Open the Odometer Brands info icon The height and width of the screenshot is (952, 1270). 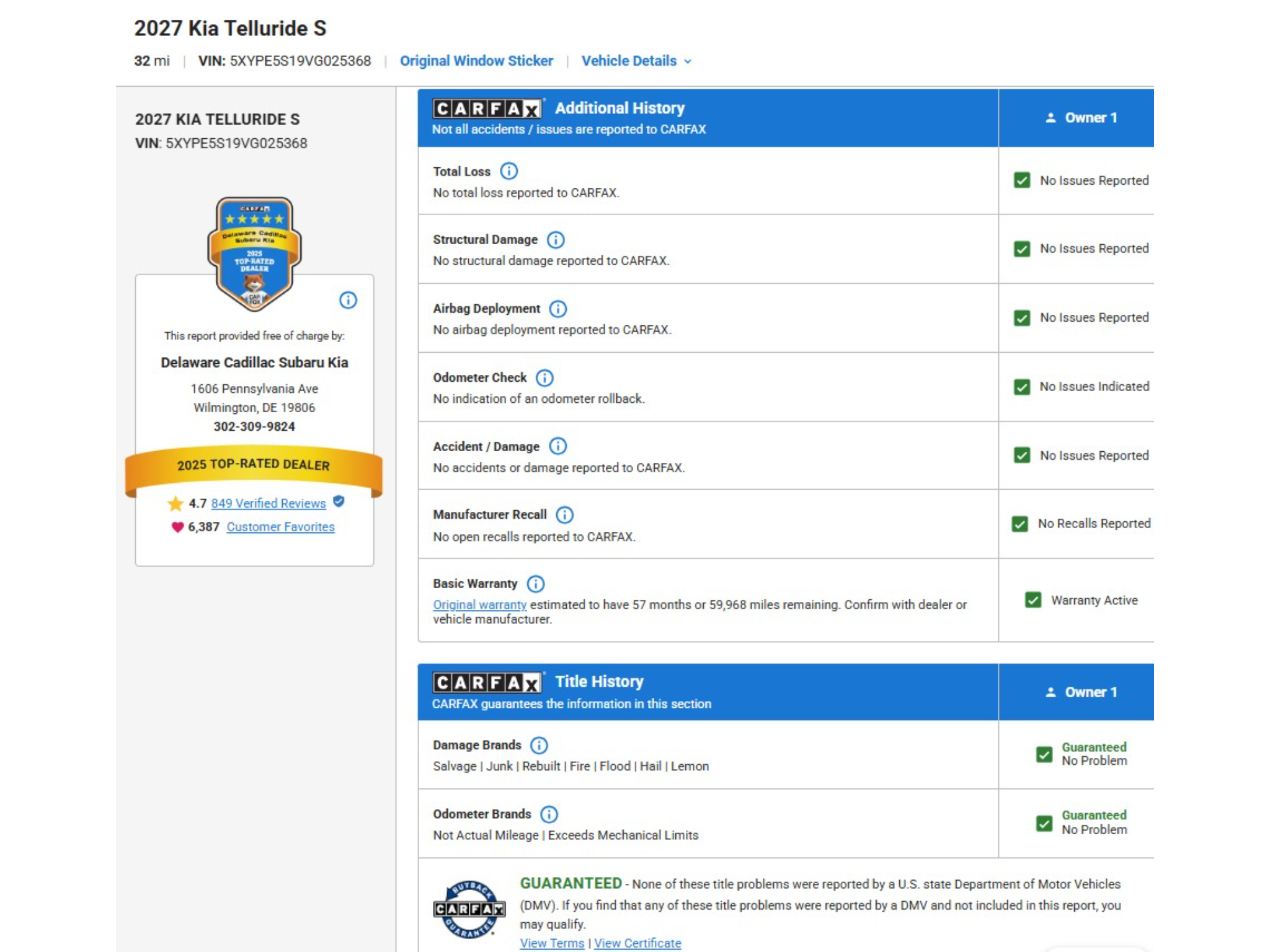(549, 814)
